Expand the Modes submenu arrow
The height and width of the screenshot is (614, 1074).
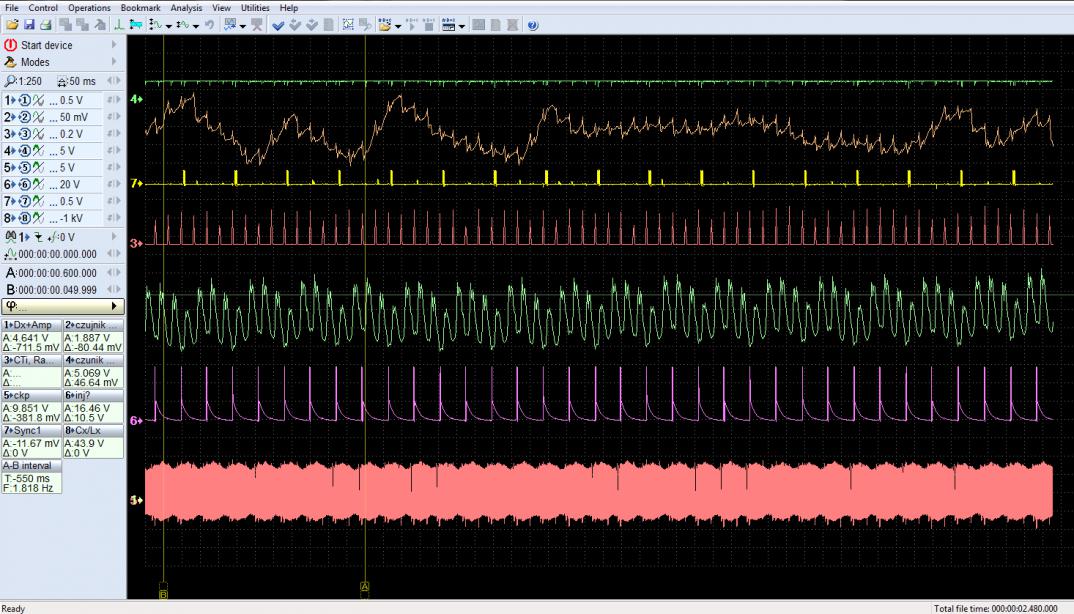point(113,62)
